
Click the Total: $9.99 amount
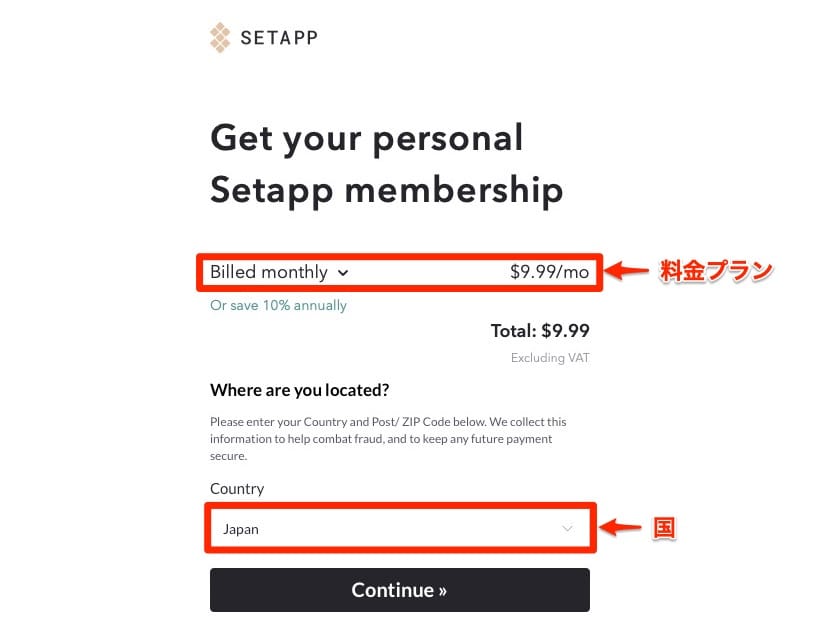tap(540, 331)
